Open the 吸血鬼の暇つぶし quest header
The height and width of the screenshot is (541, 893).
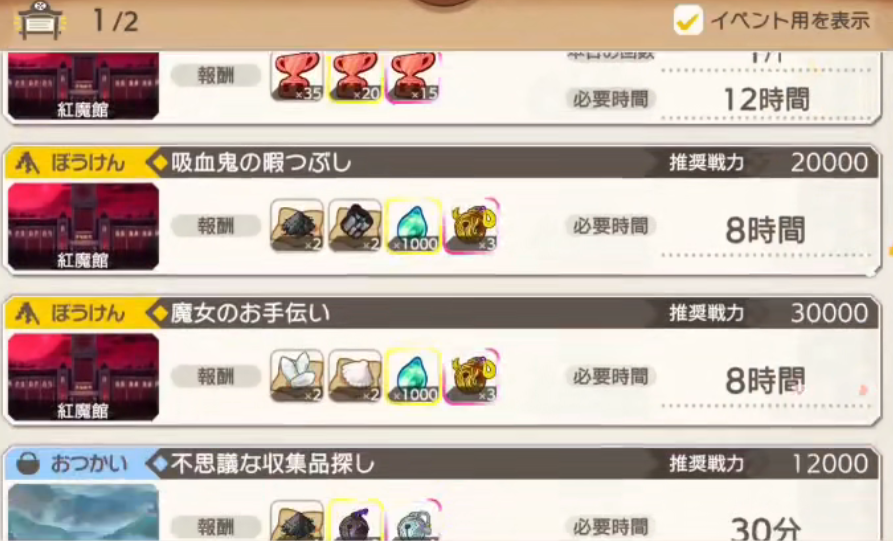[x=442, y=163]
